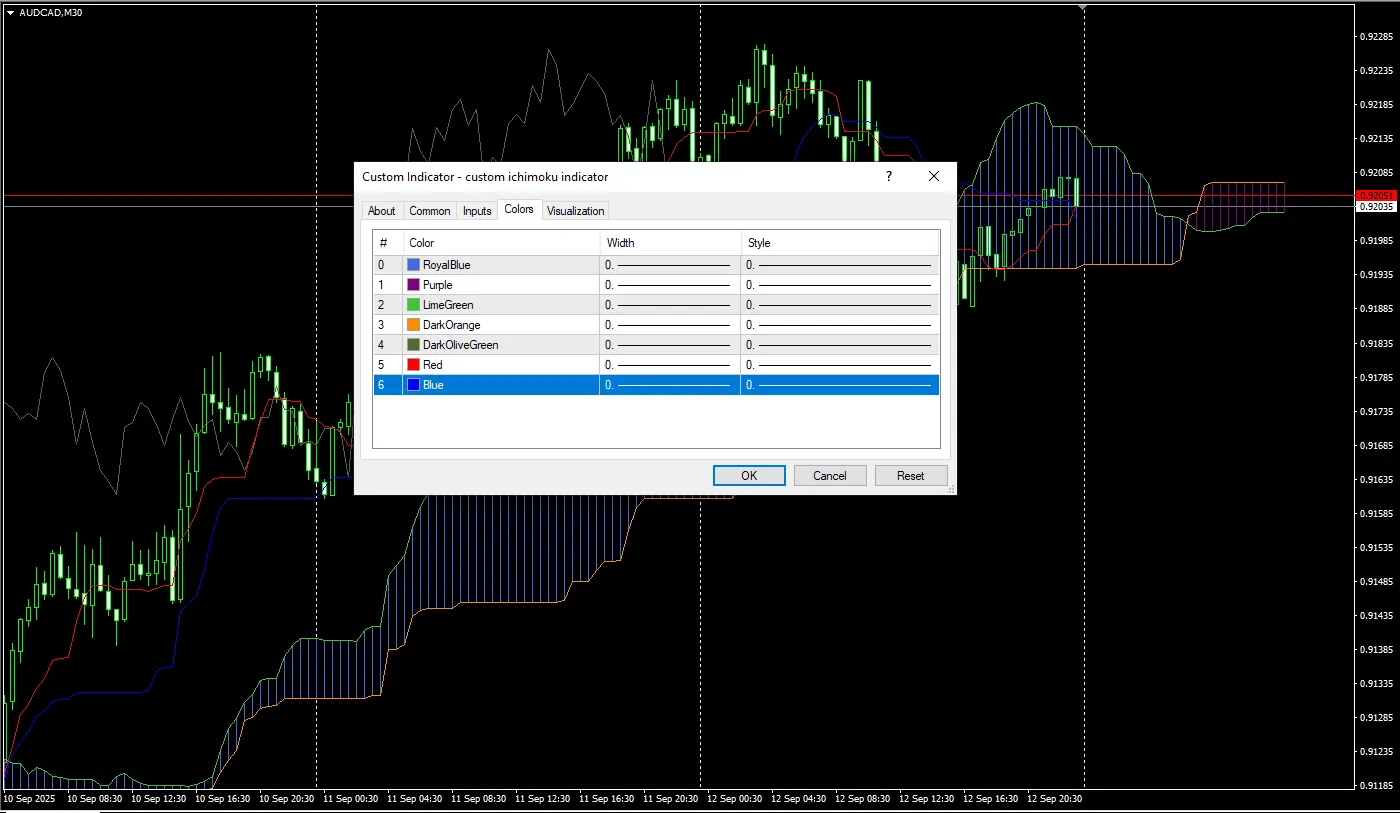Pick the DarkOrange color swatch
Viewport: 1400px width, 813px height.
click(x=414, y=325)
